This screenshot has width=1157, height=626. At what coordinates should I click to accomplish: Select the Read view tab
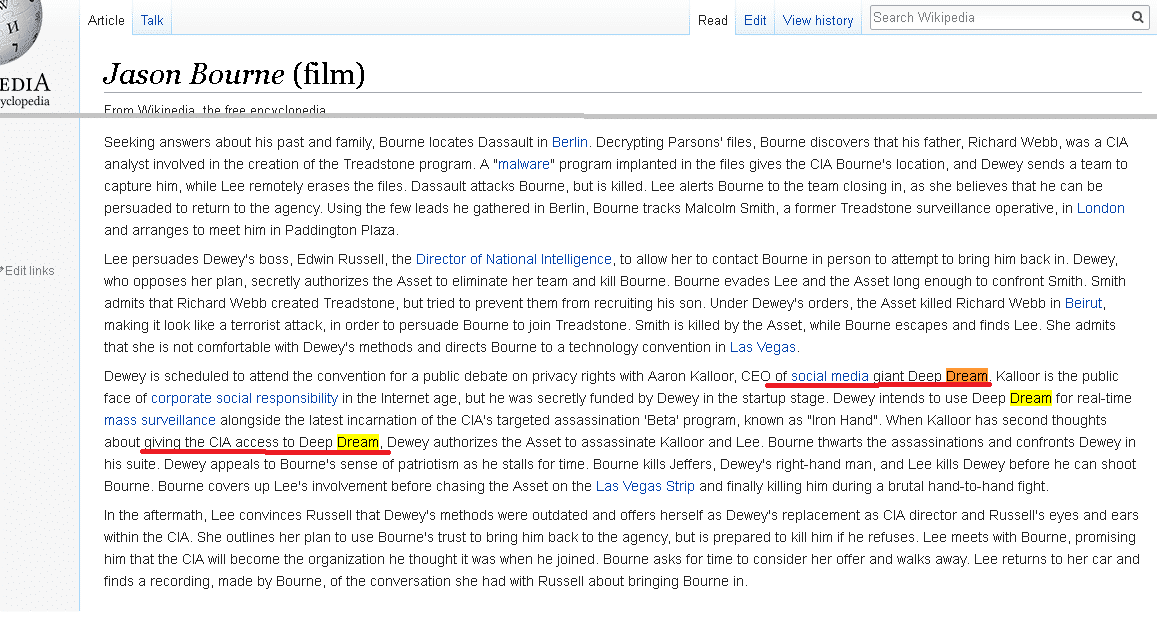712,20
